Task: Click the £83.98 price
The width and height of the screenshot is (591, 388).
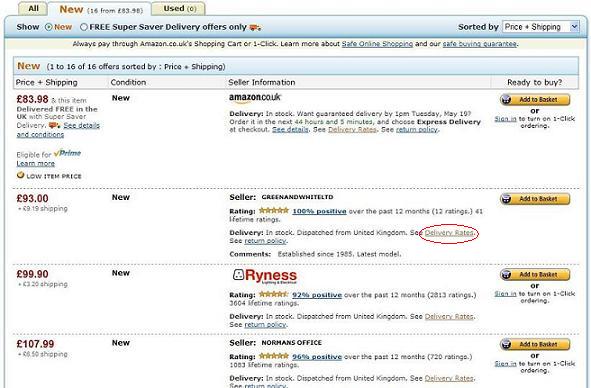Action: (x=32, y=100)
